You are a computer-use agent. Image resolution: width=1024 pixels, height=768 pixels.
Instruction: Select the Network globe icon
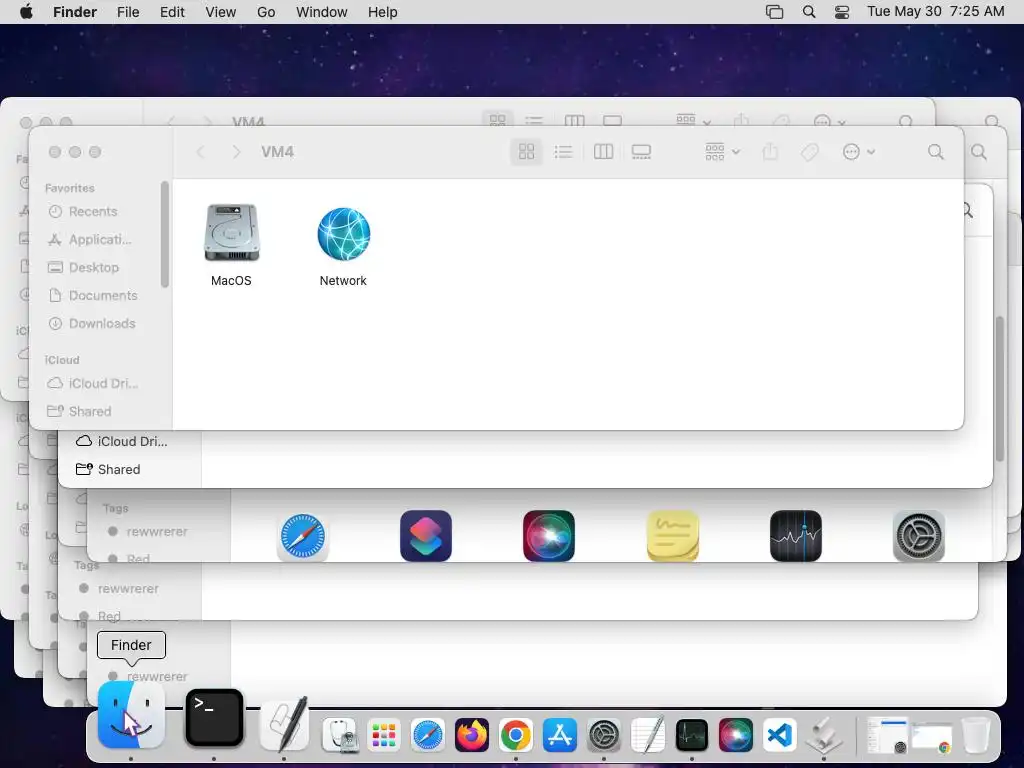click(344, 233)
